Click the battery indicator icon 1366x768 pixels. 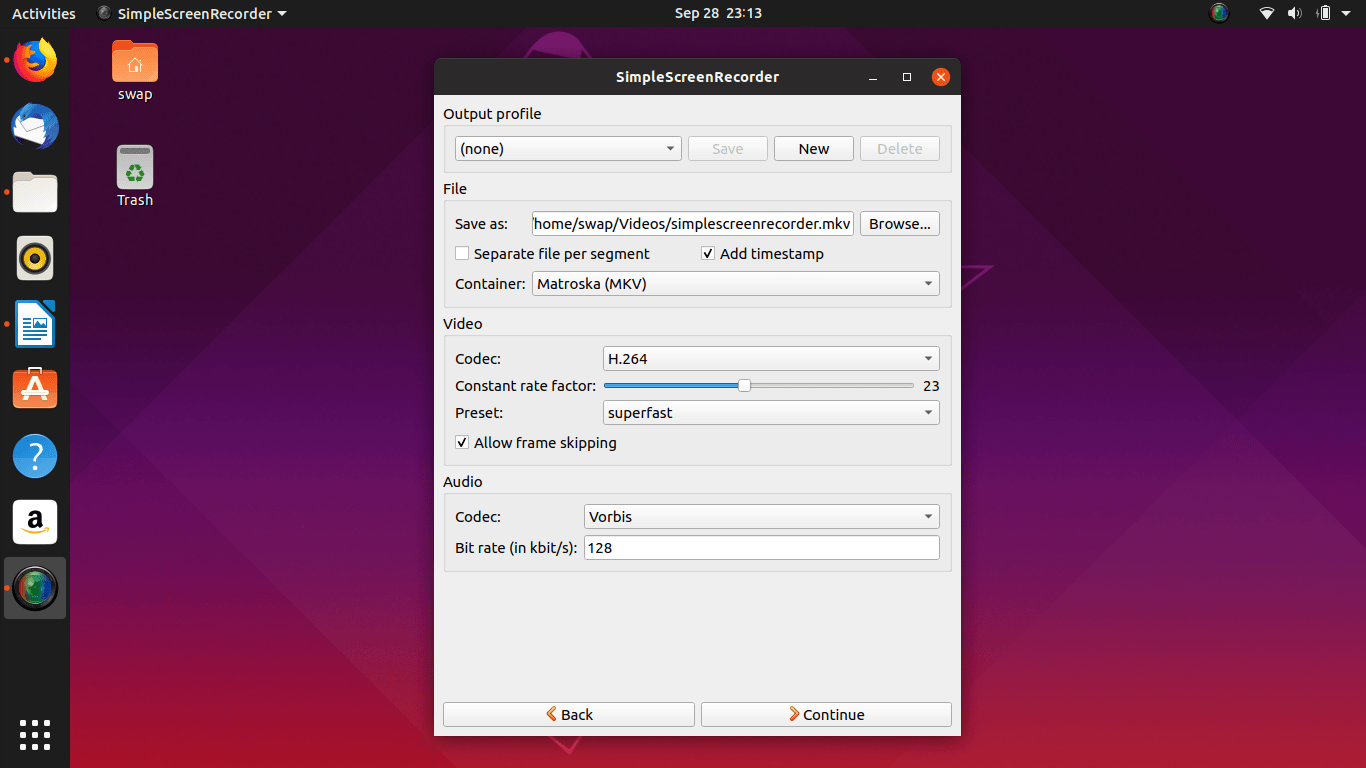pos(1324,13)
